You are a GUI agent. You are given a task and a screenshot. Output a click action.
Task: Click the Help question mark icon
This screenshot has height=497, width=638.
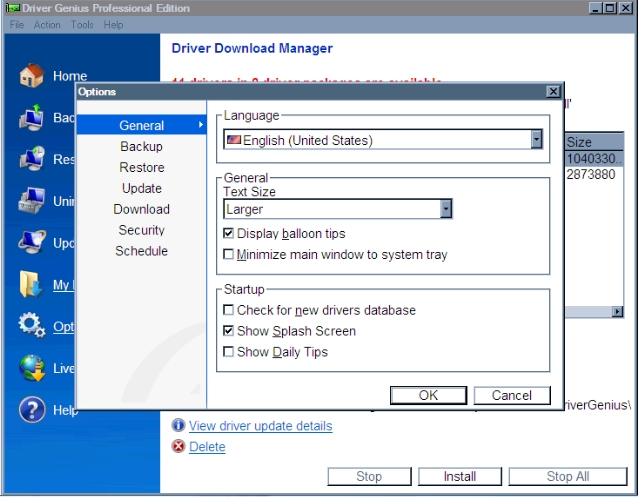click(x=32, y=409)
